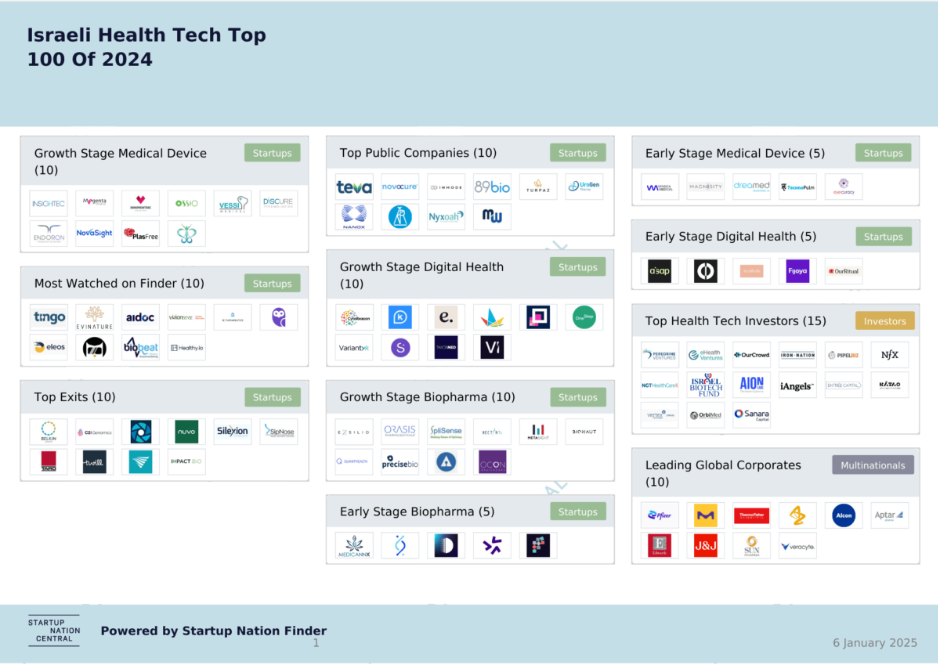
Task: Click the Pfizer logo
Action: [x=659, y=516]
